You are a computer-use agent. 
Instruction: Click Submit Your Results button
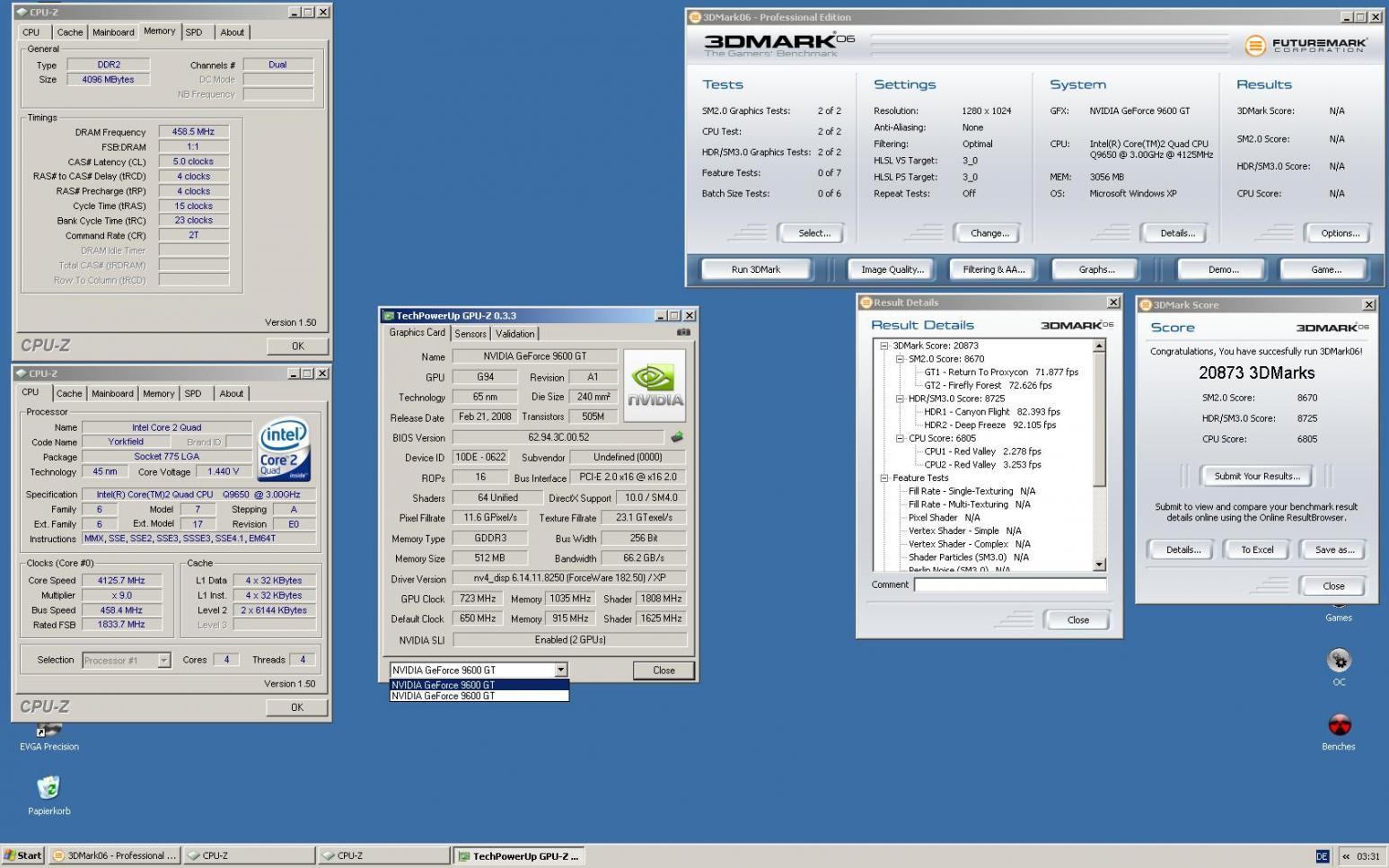1257,476
